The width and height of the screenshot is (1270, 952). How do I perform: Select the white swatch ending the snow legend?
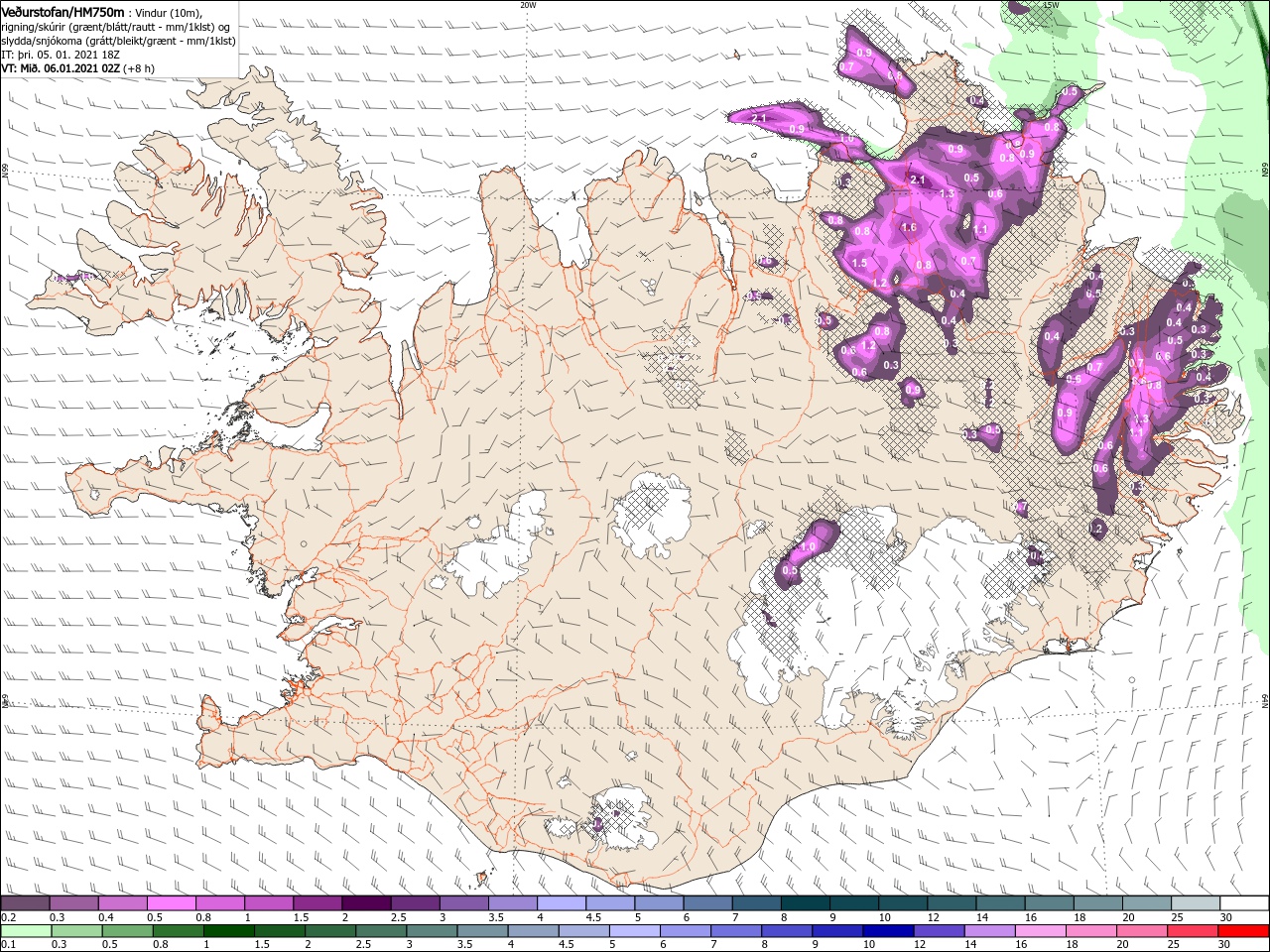tap(1244, 903)
